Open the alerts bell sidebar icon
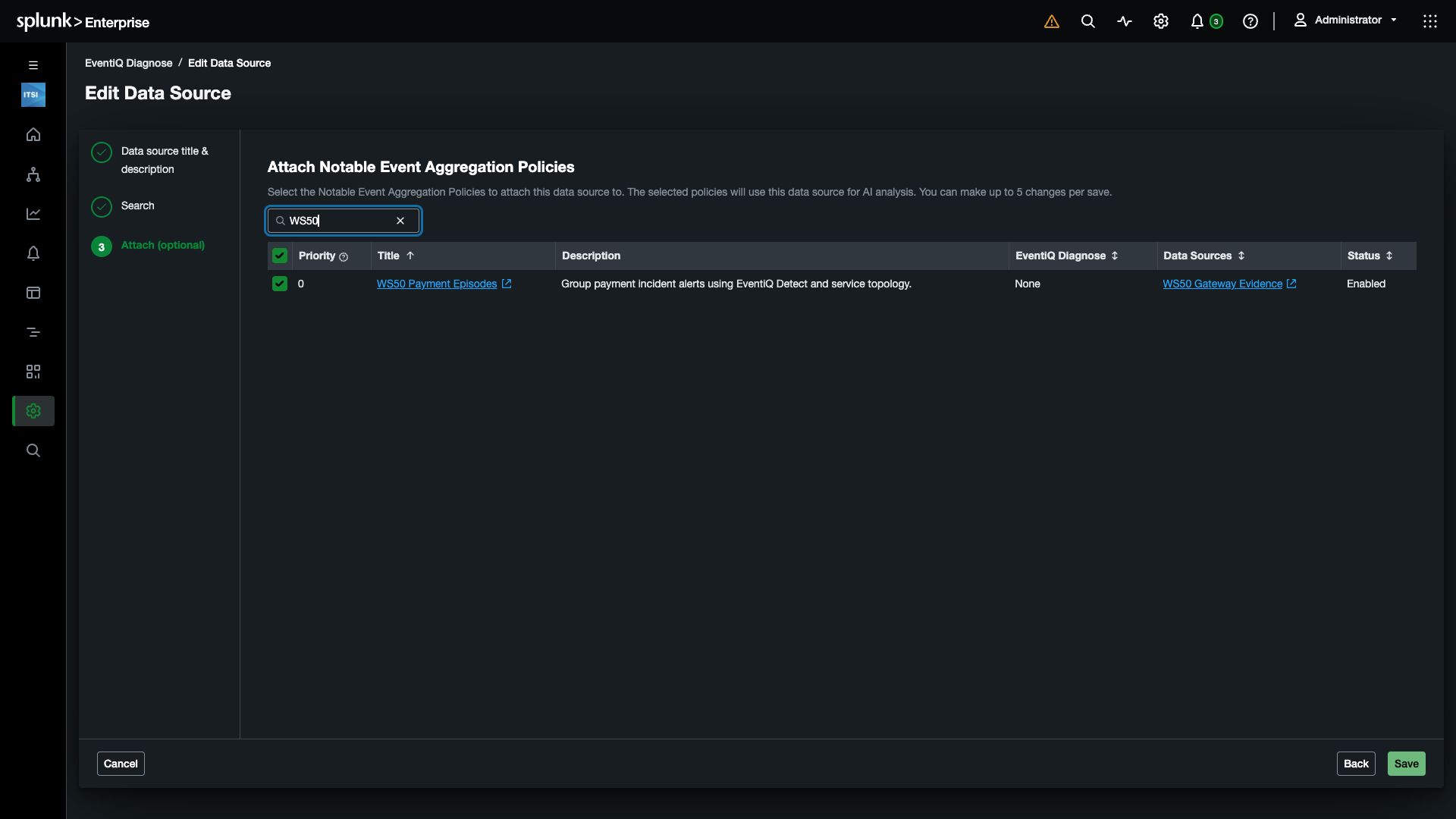 click(33, 253)
